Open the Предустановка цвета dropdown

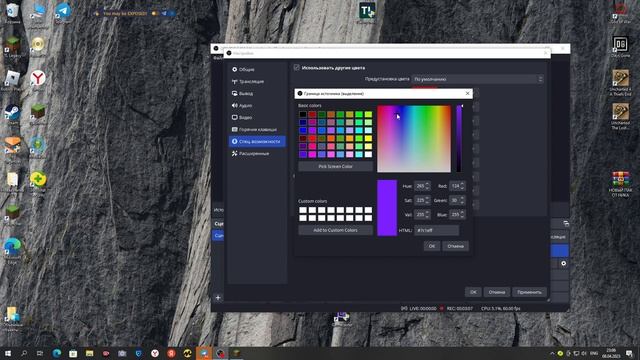478,79
